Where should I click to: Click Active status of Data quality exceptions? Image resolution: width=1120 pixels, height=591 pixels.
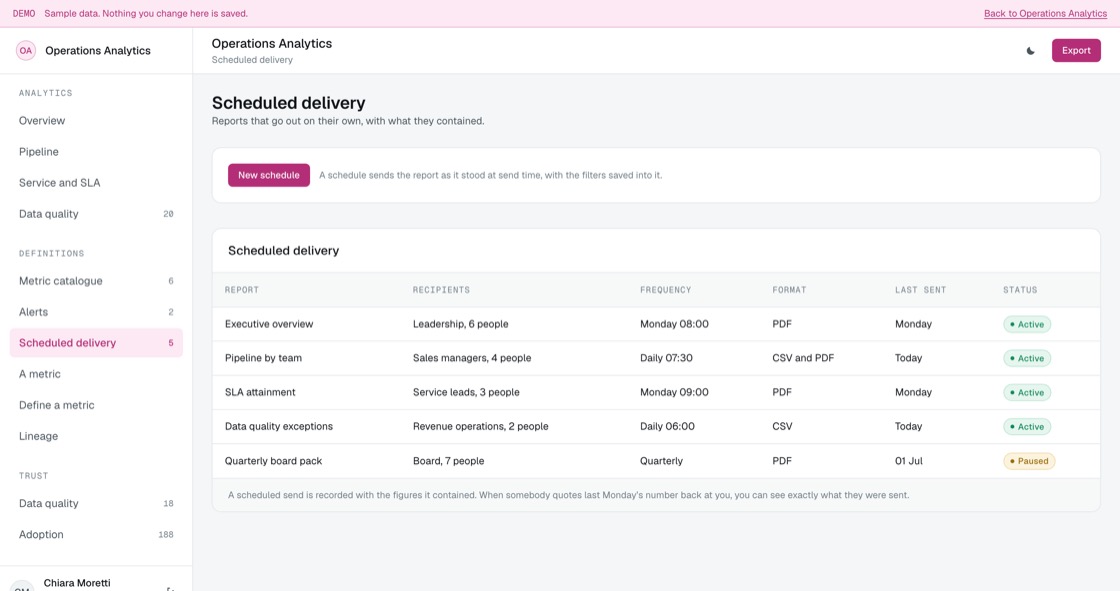1026,427
